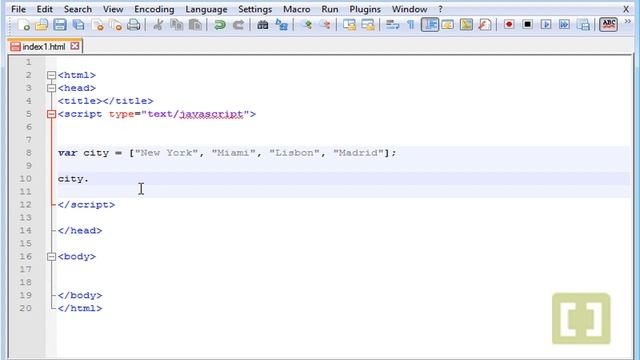Create a new file with New icon
Viewport: 640px width, 360px height.
[24, 25]
